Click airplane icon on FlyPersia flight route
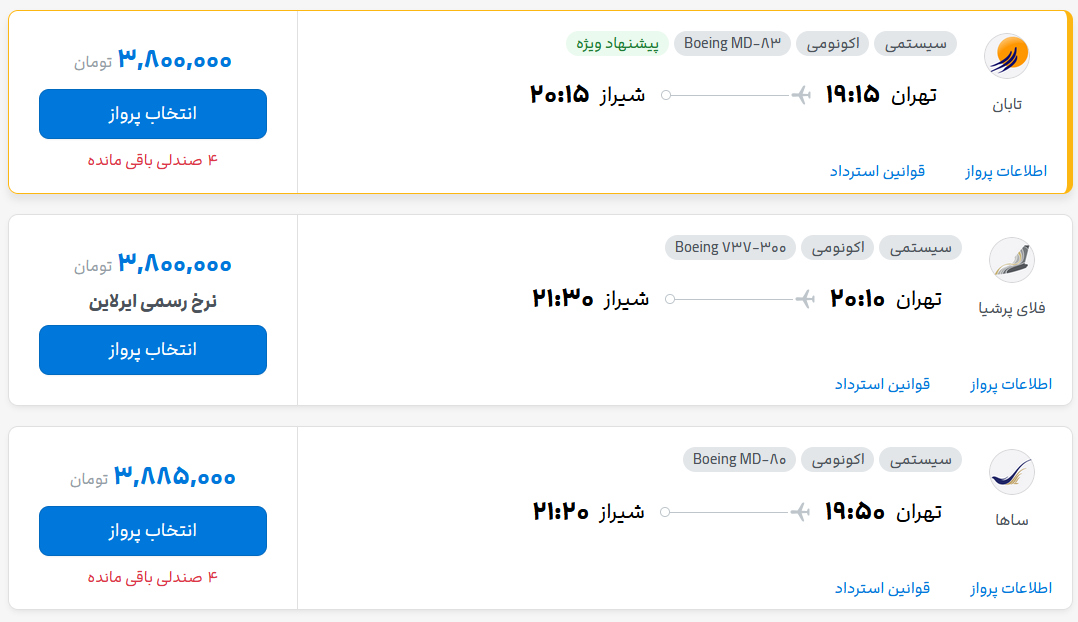The width and height of the screenshot is (1078, 622). coord(805,299)
